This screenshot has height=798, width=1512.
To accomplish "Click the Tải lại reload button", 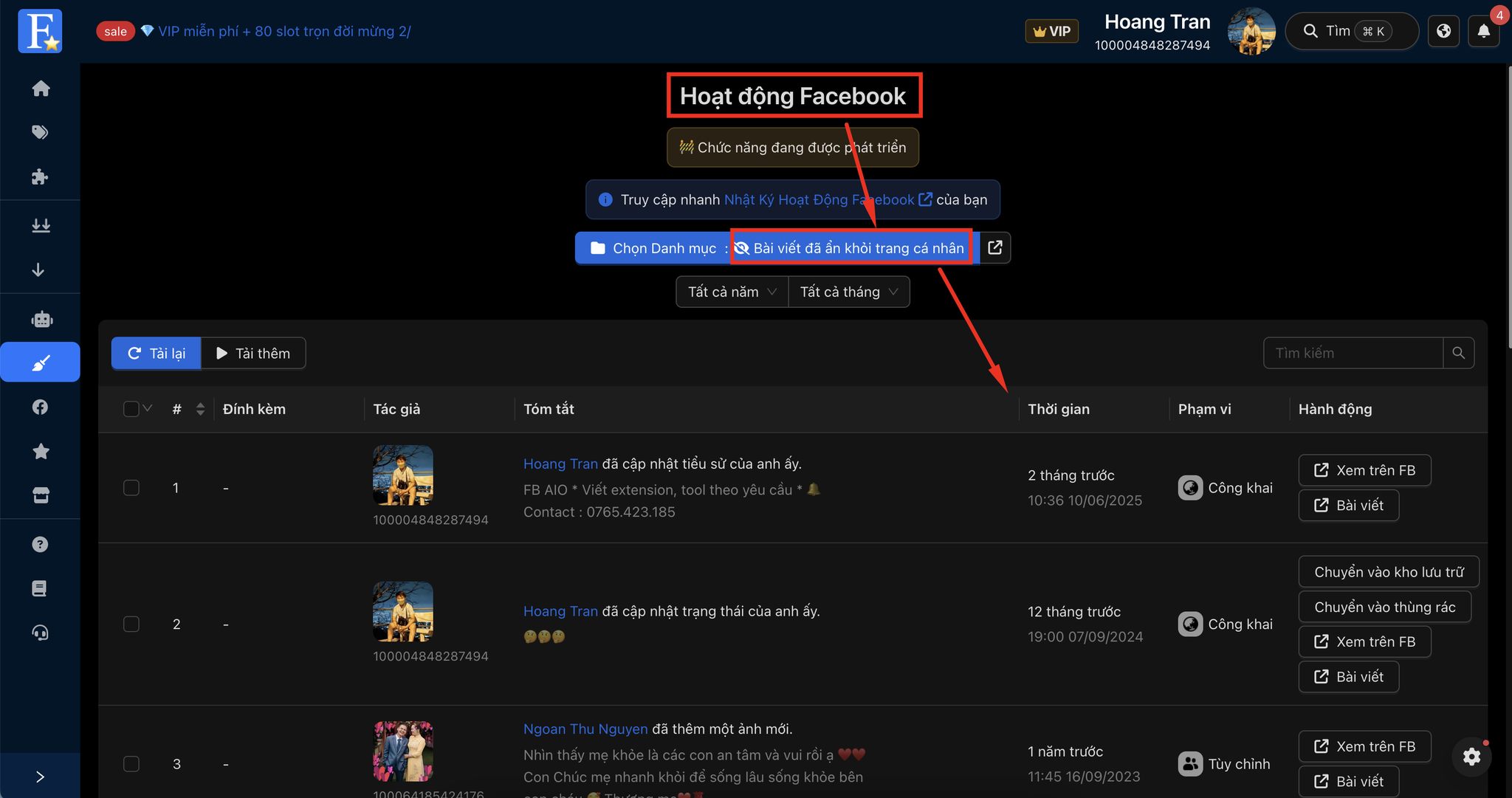I will [x=157, y=353].
